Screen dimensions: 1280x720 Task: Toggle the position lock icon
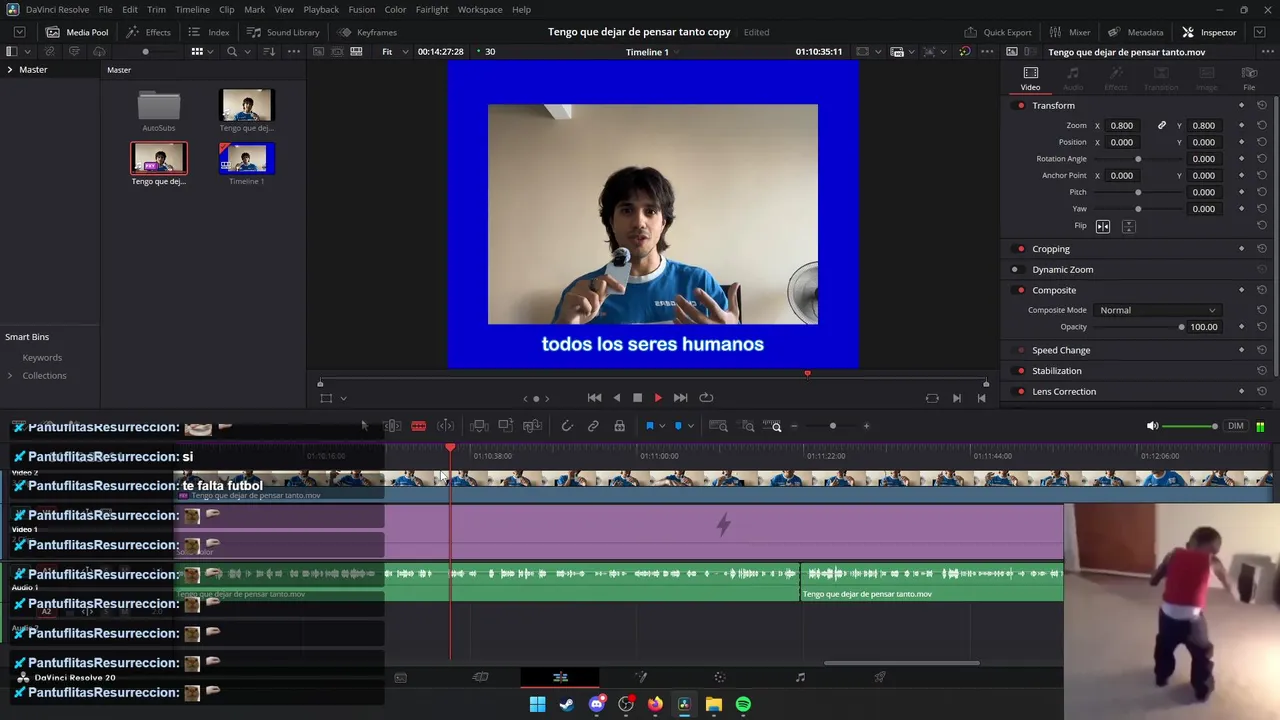tap(619, 426)
